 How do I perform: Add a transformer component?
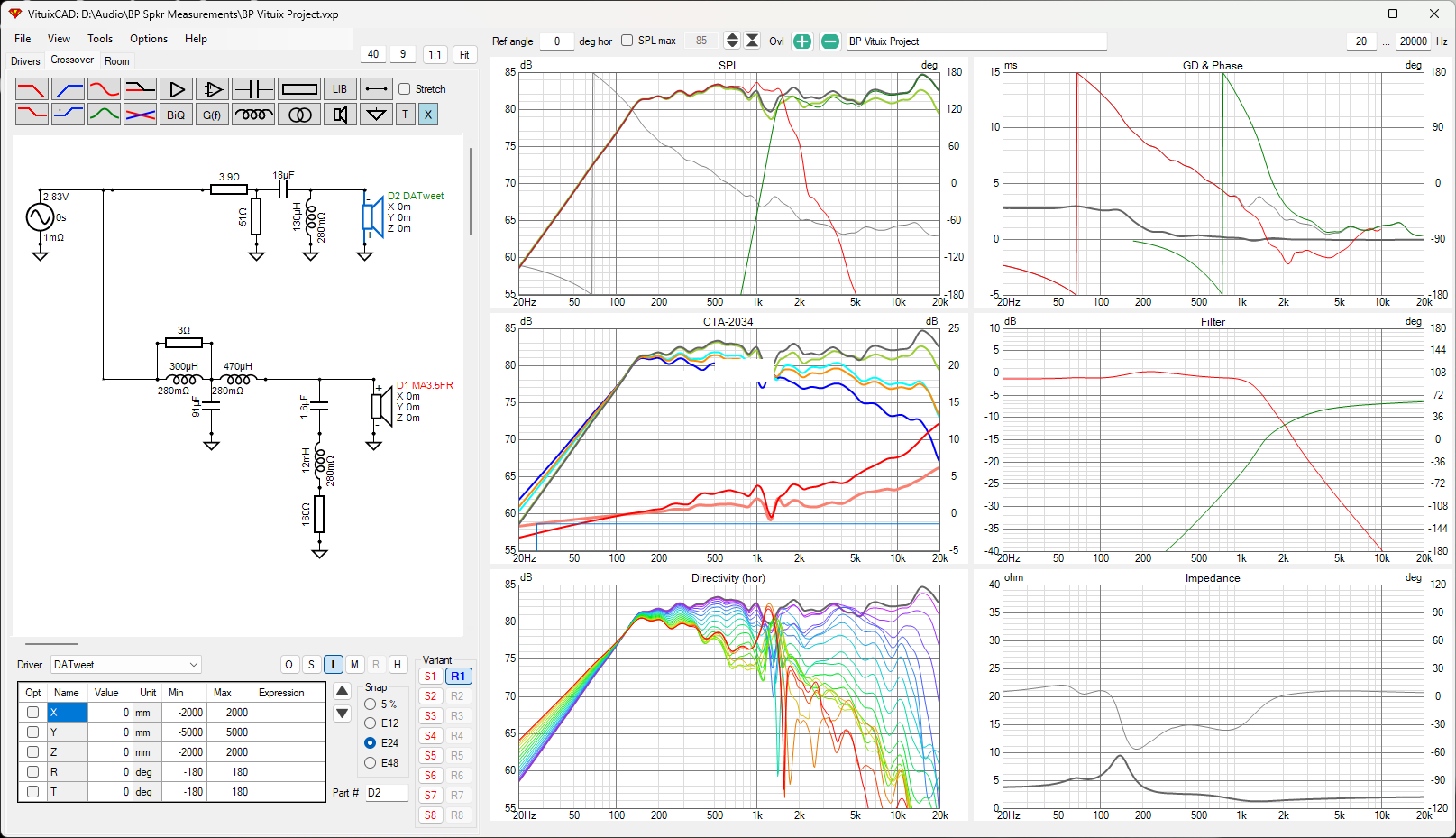pos(299,115)
